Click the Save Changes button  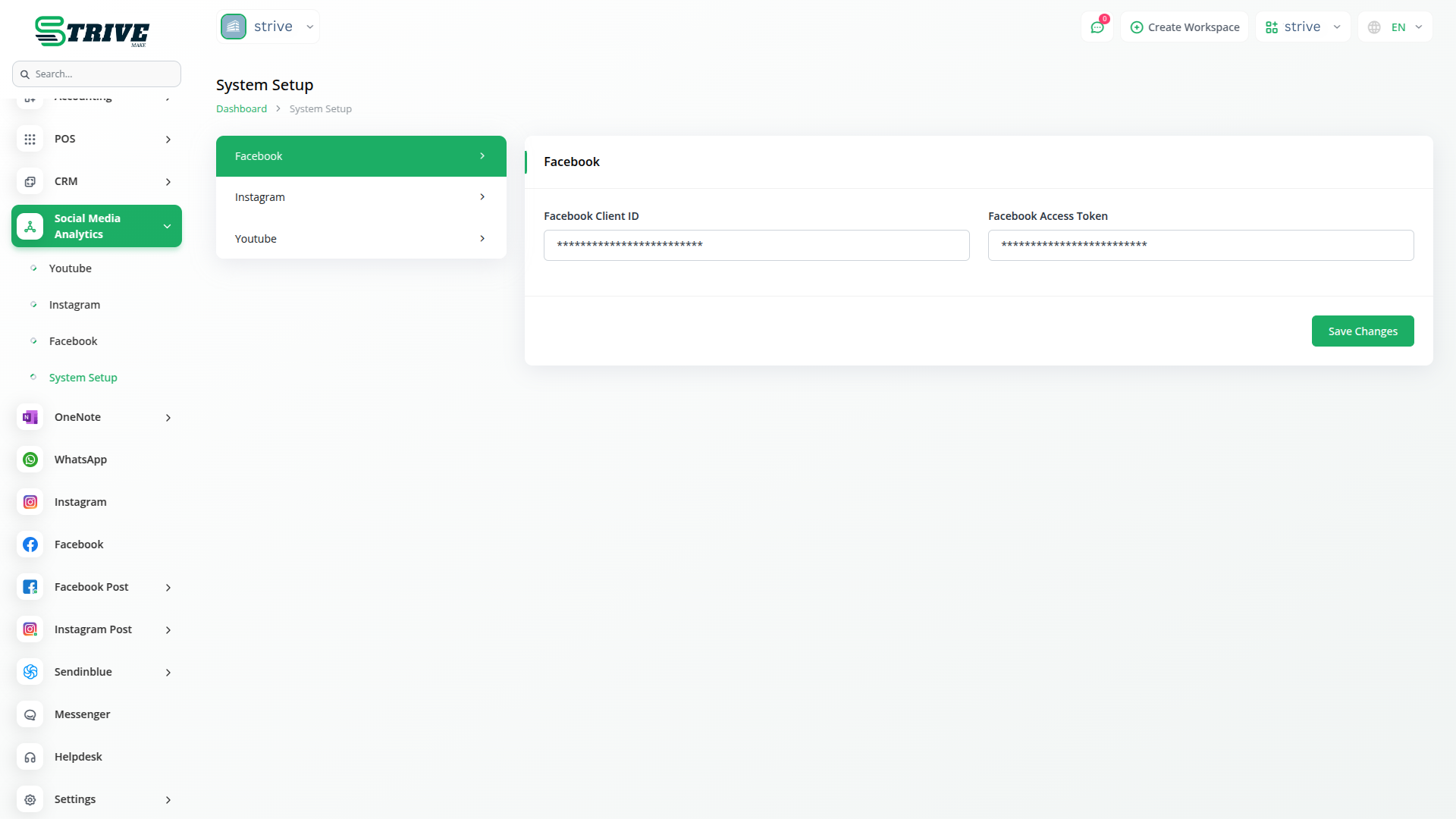click(1362, 331)
